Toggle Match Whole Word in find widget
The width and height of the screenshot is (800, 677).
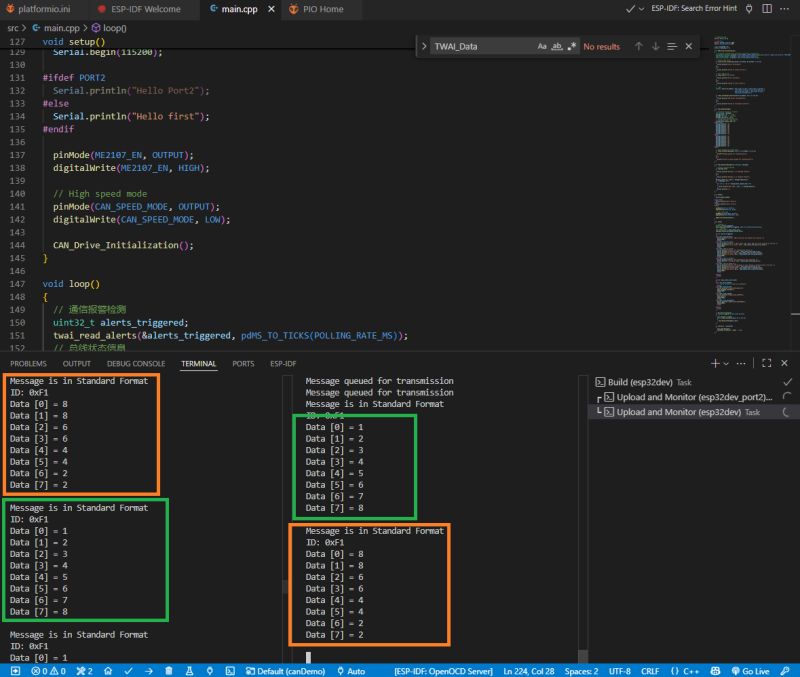[557, 46]
